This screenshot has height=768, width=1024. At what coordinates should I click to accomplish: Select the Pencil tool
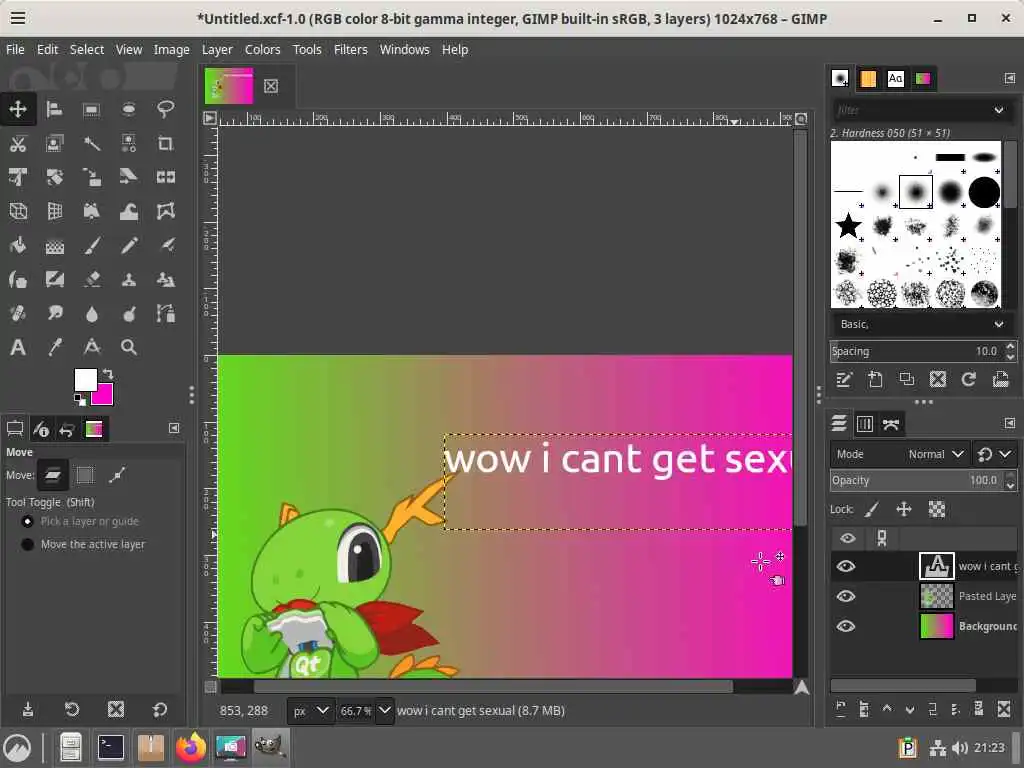pos(129,246)
